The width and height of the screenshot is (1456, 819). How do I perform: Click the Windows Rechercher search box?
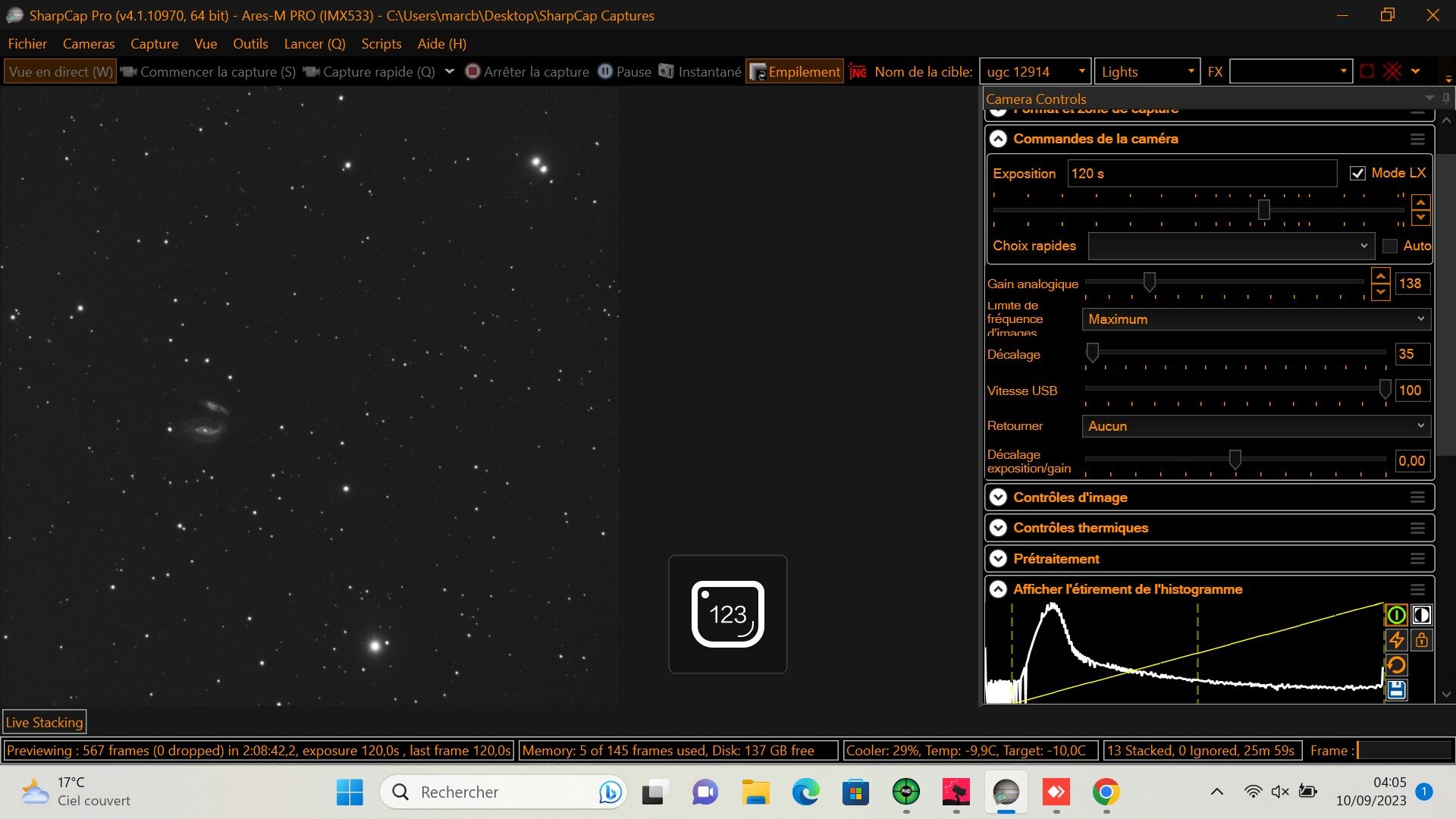pos(504,792)
